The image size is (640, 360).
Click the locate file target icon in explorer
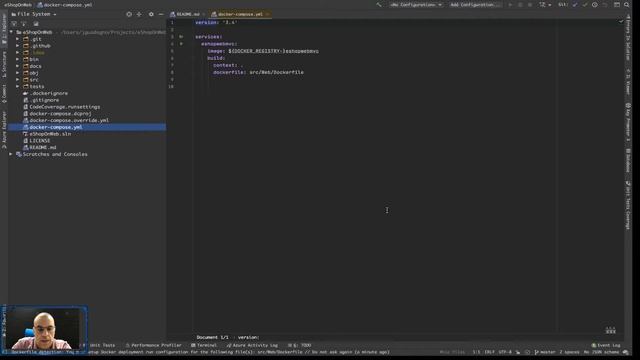[129, 14]
